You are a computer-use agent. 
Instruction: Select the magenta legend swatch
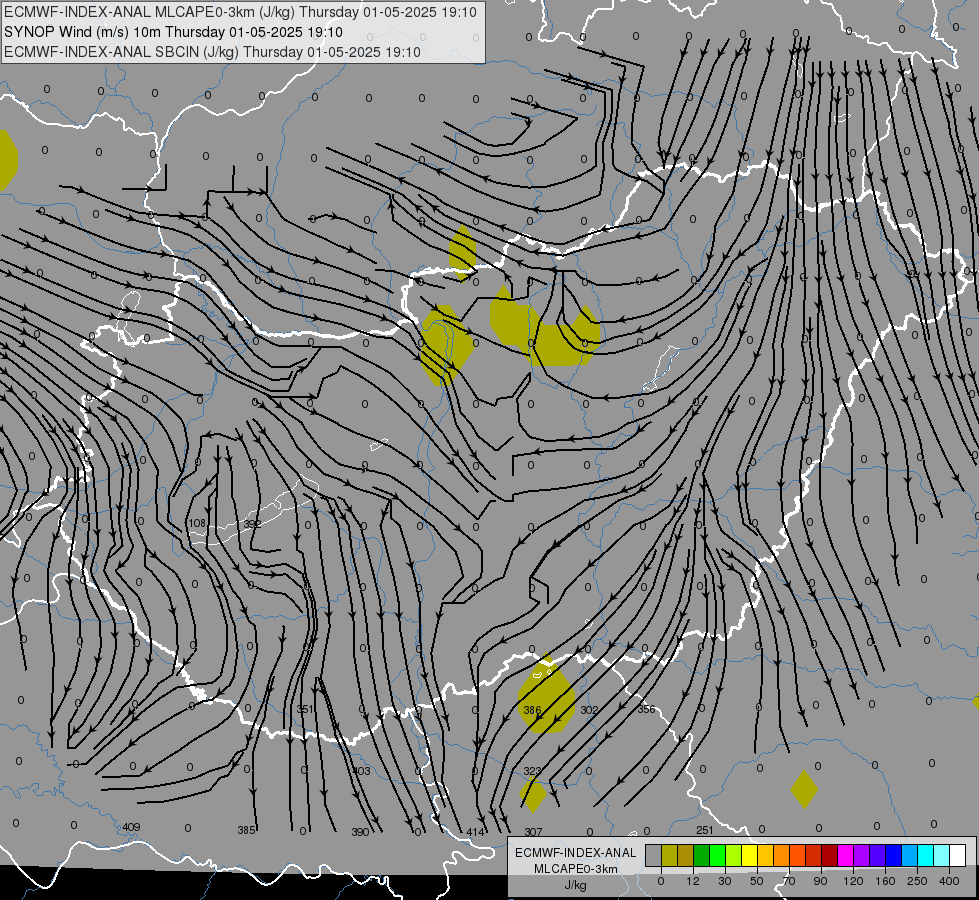(x=845, y=856)
